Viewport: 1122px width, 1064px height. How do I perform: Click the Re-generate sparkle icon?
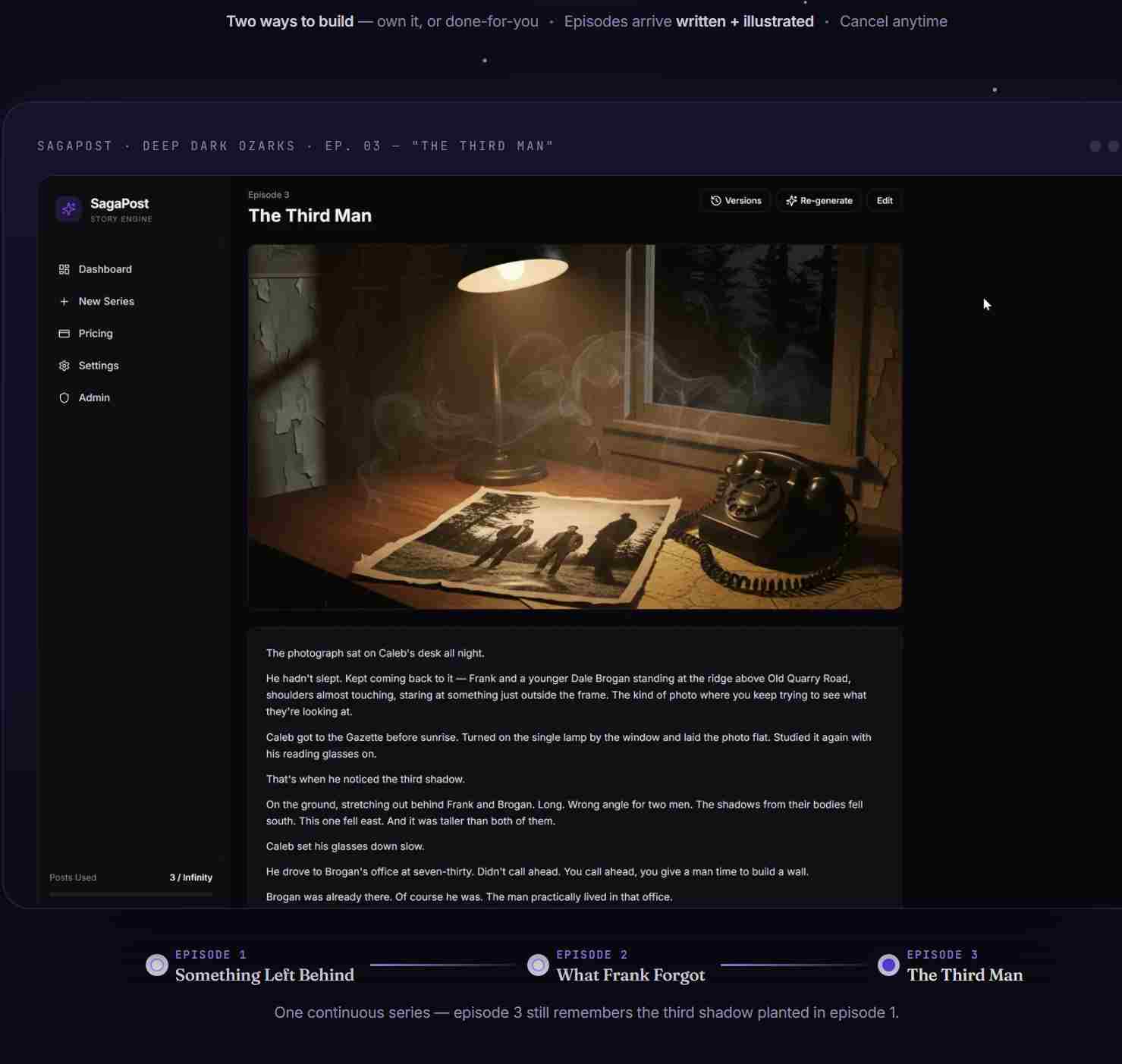pyautogui.click(x=791, y=201)
